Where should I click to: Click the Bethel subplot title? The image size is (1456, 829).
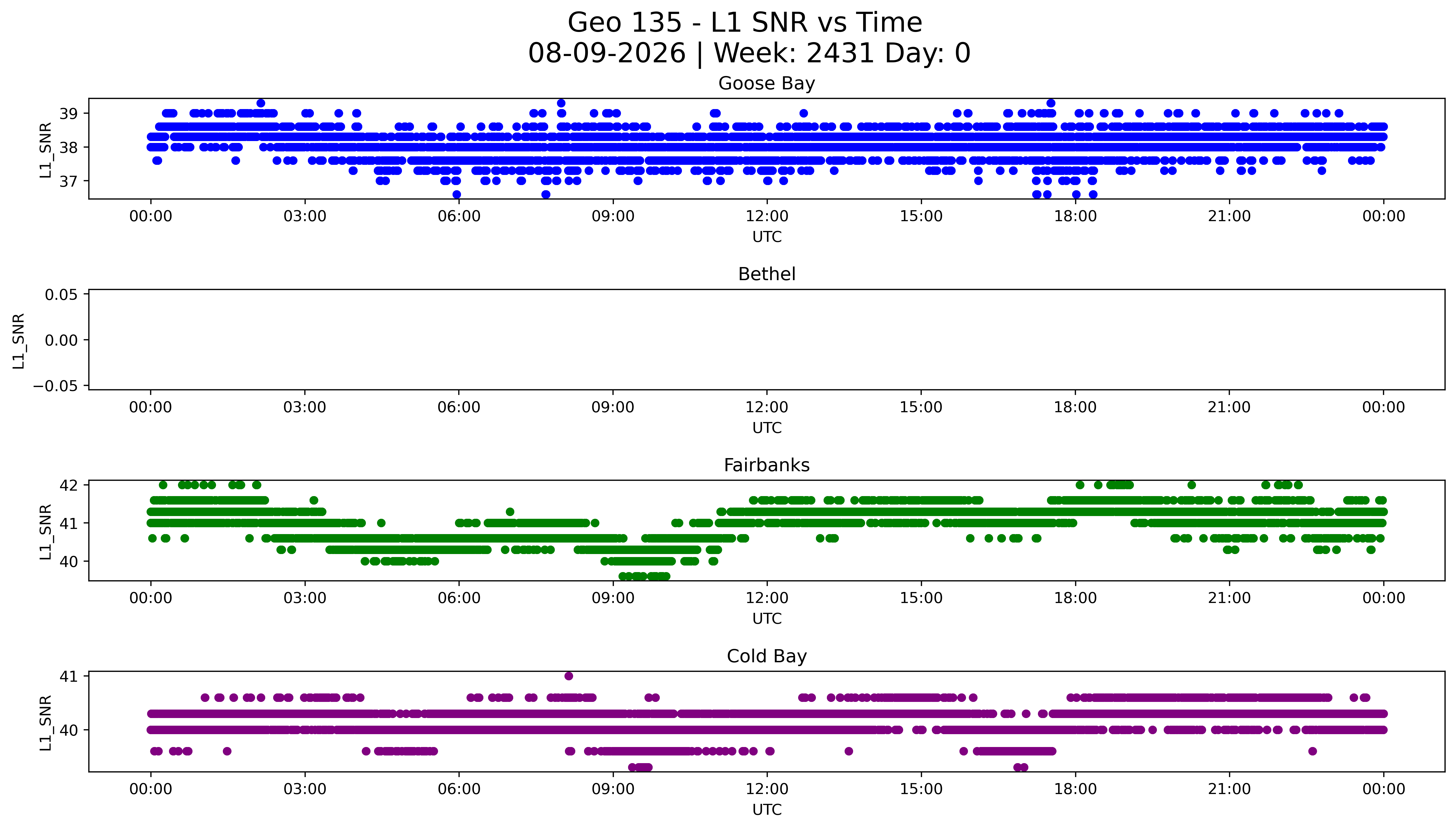pyautogui.click(x=766, y=274)
